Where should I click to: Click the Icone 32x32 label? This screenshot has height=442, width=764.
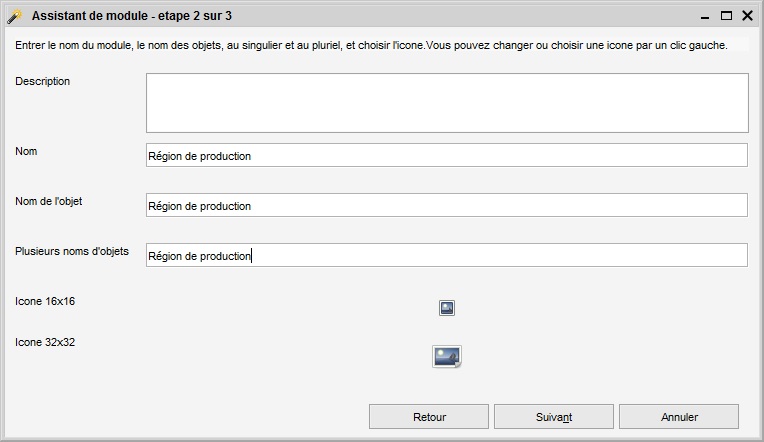[45, 342]
